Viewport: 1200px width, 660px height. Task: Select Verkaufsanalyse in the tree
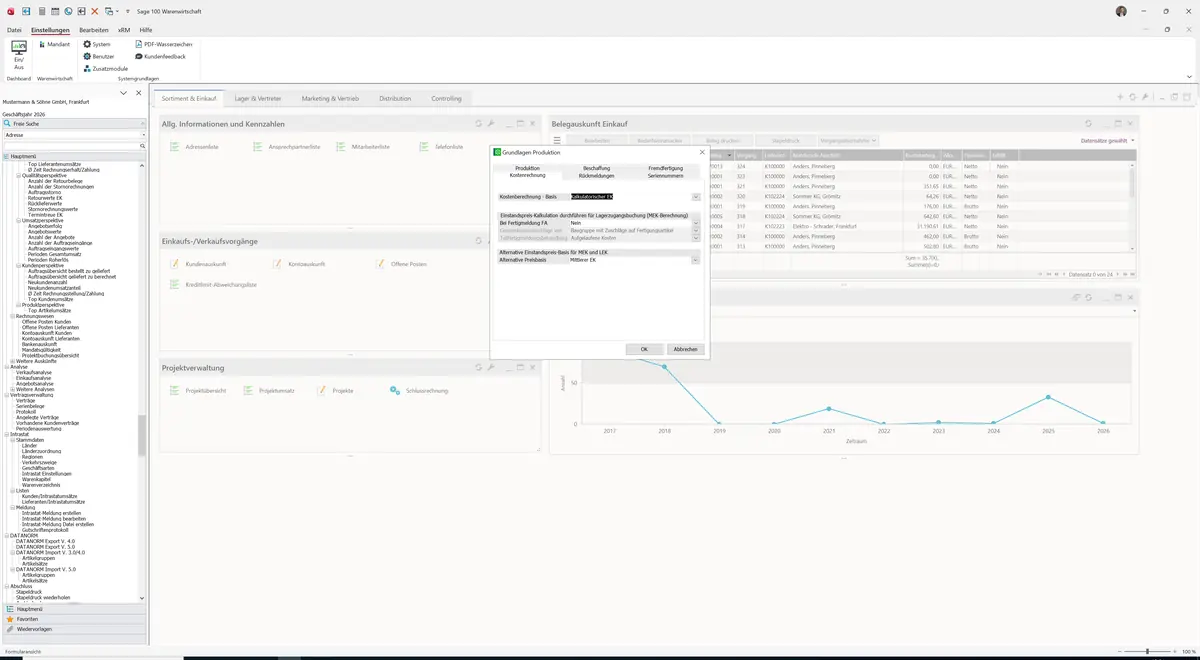pos(34,372)
